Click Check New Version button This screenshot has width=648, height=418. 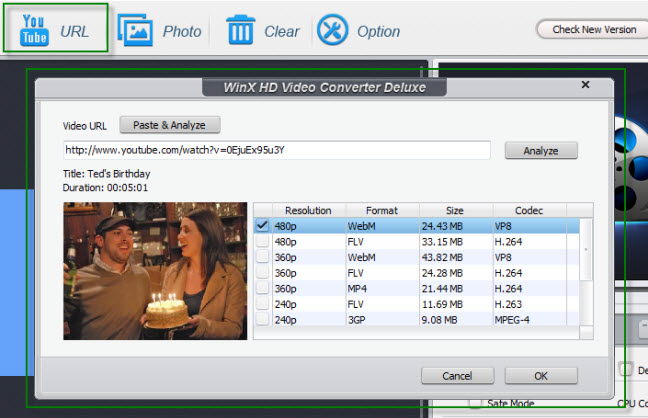[x=593, y=29]
